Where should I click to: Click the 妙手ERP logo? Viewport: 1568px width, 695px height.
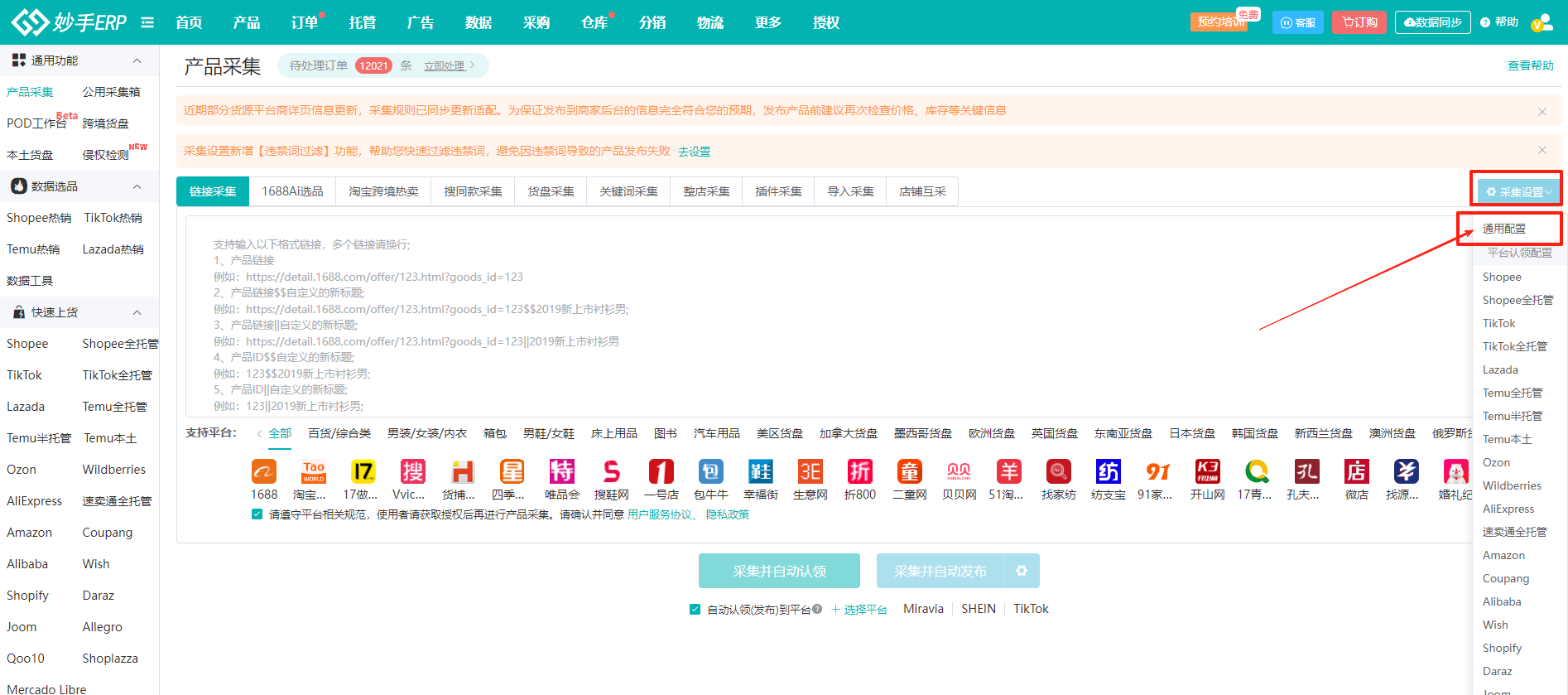tap(69, 22)
